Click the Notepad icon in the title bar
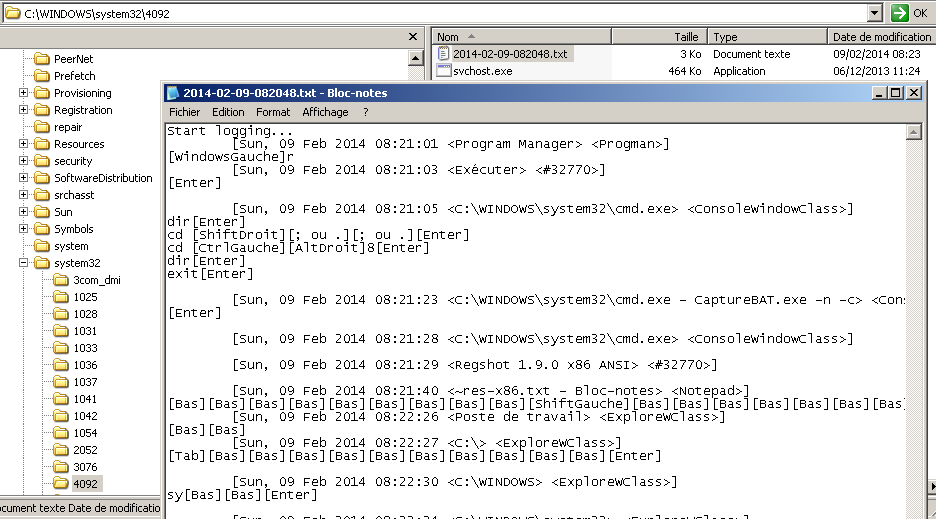936x519 pixels. (173, 93)
